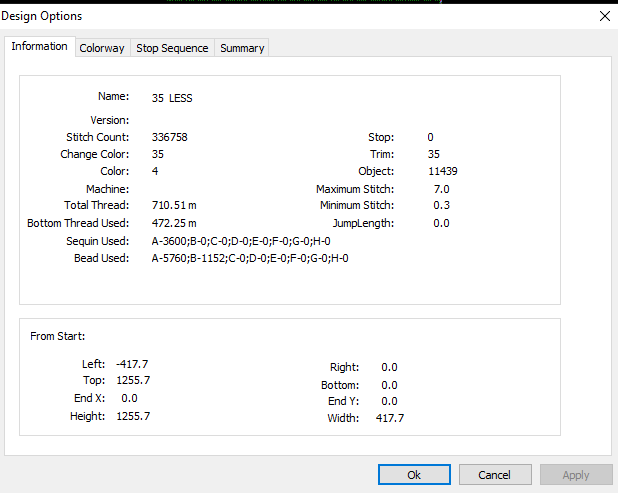The height and width of the screenshot is (493, 618).
Task: Click the Sequin Used value A-3600 string
Action: [x=241, y=241]
